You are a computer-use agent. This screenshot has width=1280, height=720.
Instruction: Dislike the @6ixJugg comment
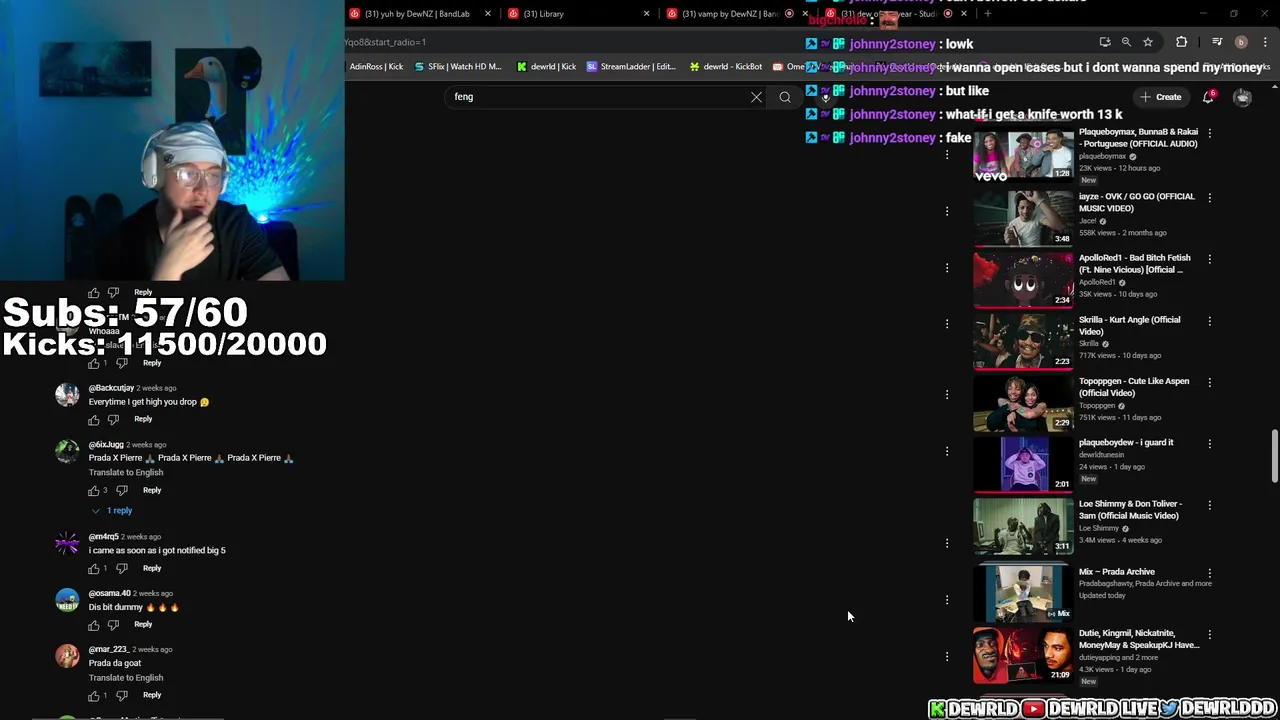coord(122,491)
